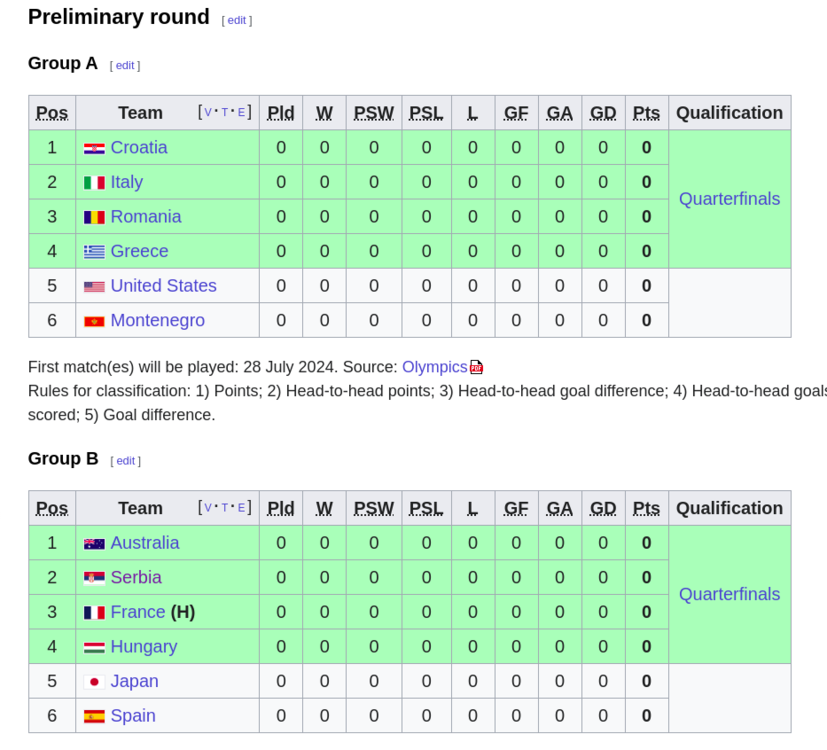Click the Pts column header in Group A

[x=646, y=113]
